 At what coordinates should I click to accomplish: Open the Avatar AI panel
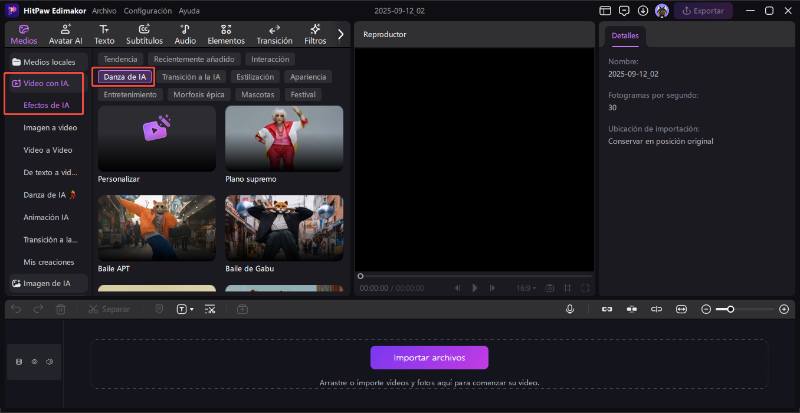[x=65, y=35]
